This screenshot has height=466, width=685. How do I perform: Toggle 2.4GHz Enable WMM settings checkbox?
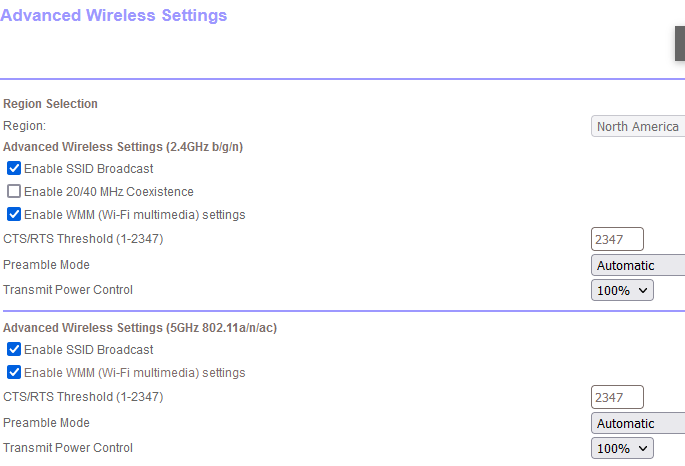(14, 214)
